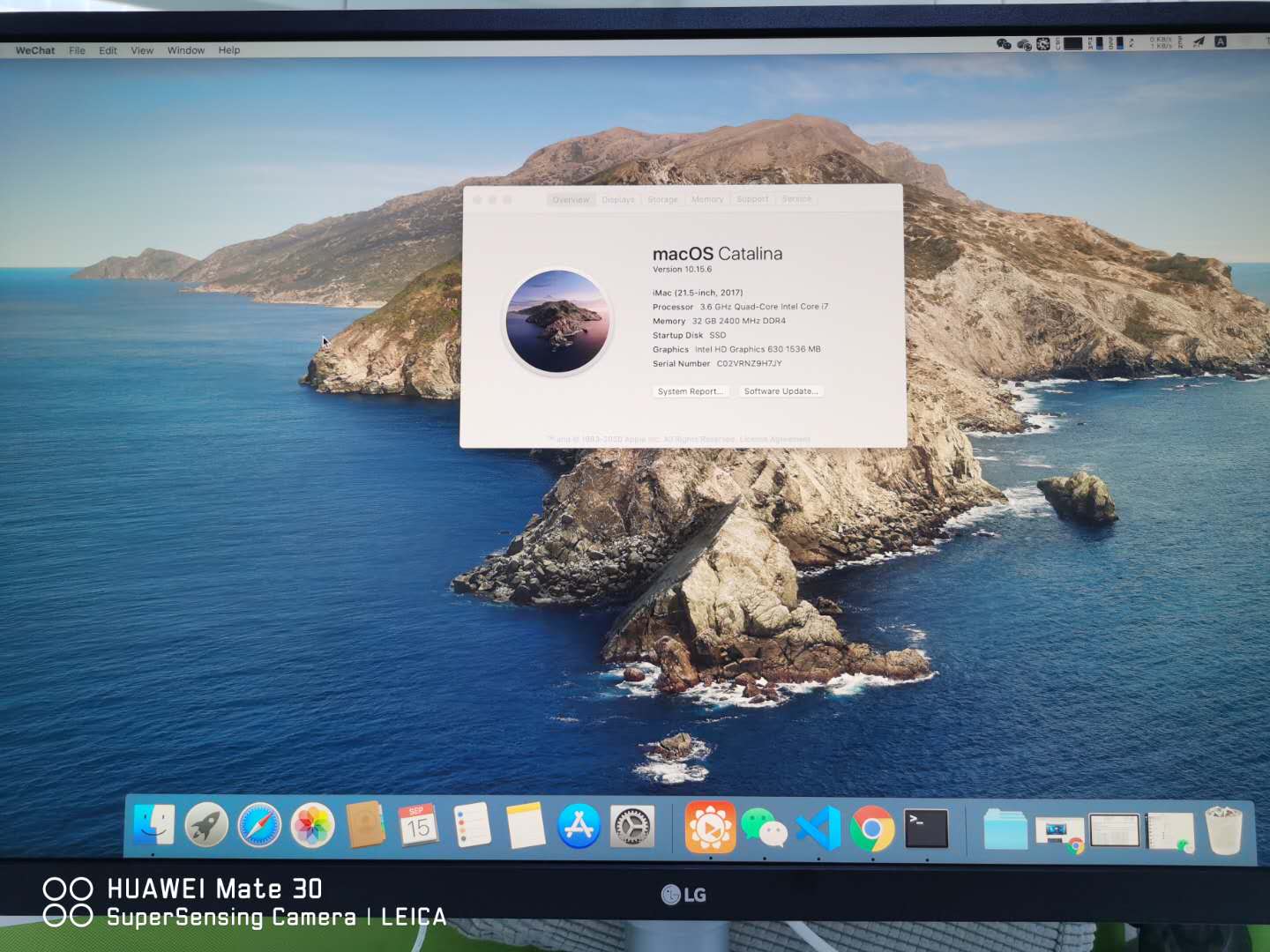Open Calendar showing SEP 15 in dock
Image resolution: width=1270 pixels, height=952 pixels.
click(x=418, y=826)
